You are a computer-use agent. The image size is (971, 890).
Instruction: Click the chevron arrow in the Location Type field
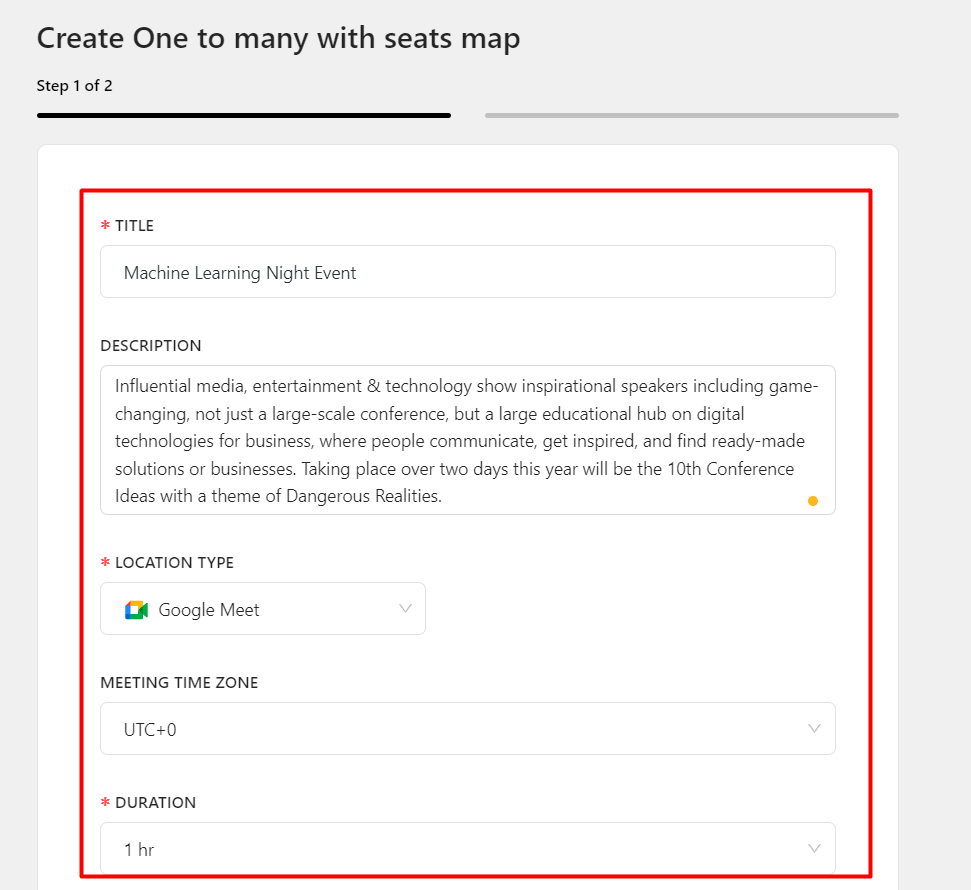(405, 609)
